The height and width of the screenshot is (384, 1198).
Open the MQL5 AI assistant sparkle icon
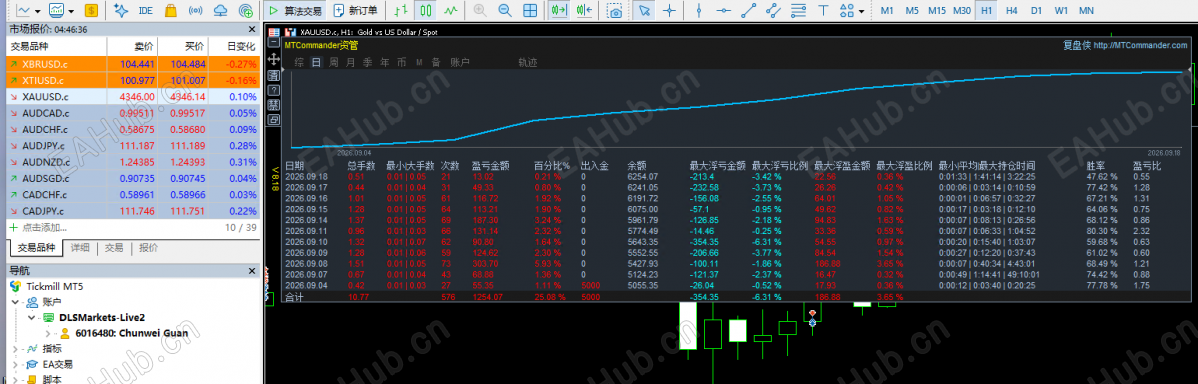(120, 11)
